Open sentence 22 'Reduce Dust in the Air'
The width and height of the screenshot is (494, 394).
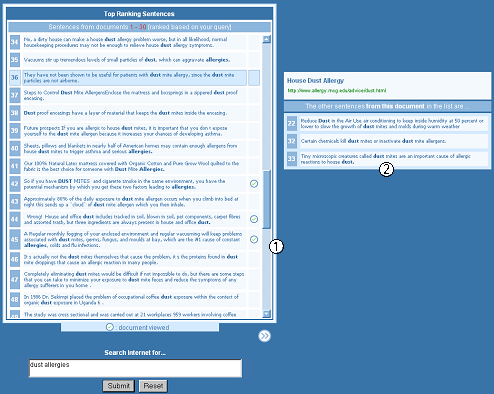tap(393, 123)
